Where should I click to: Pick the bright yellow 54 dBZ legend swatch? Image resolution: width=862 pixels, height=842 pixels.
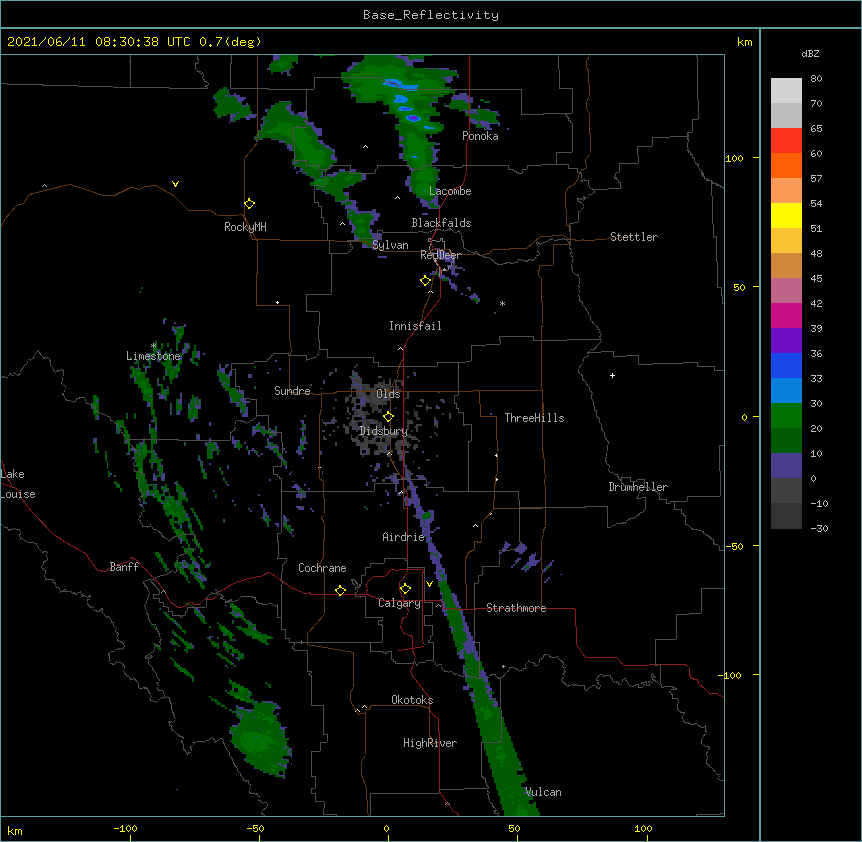786,215
